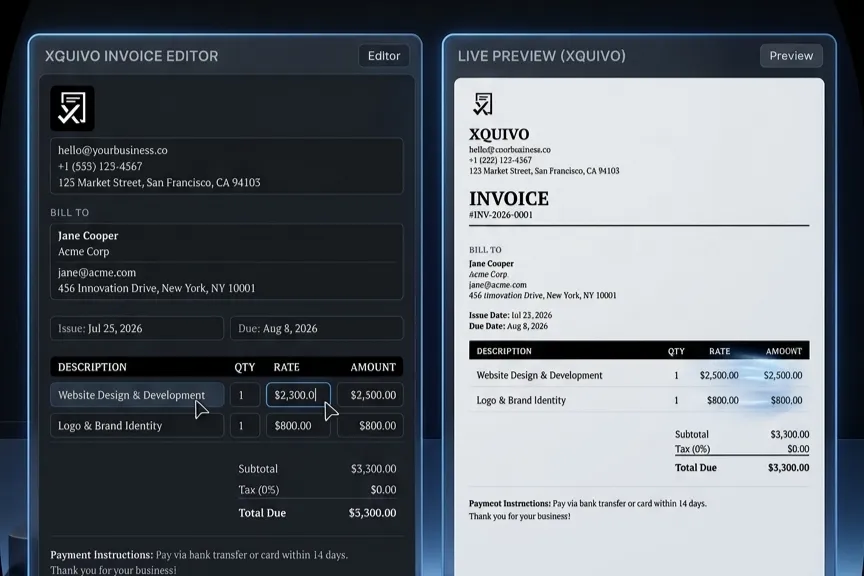
Task: Click the $2,500.00 amount cell in the editor
Action: click(370, 395)
